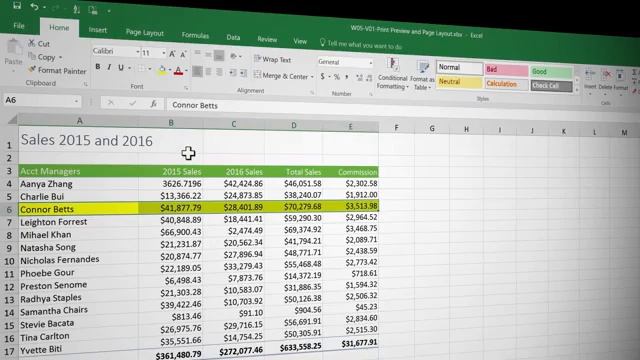The width and height of the screenshot is (640, 360).
Task: Toggle Middle Align in Alignment group
Action: pyautogui.click(x=208, y=54)
